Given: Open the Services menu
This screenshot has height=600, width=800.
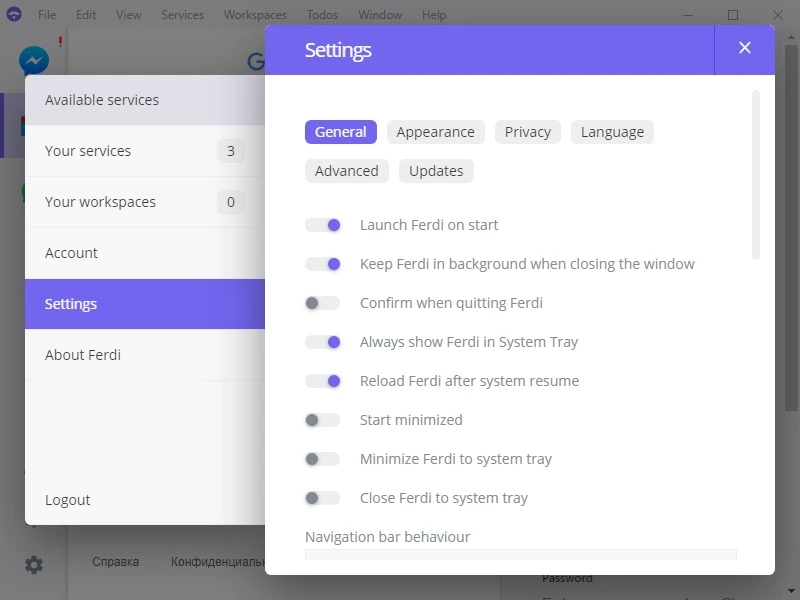Looking at the screenshot, I should (x=183, y=15).
